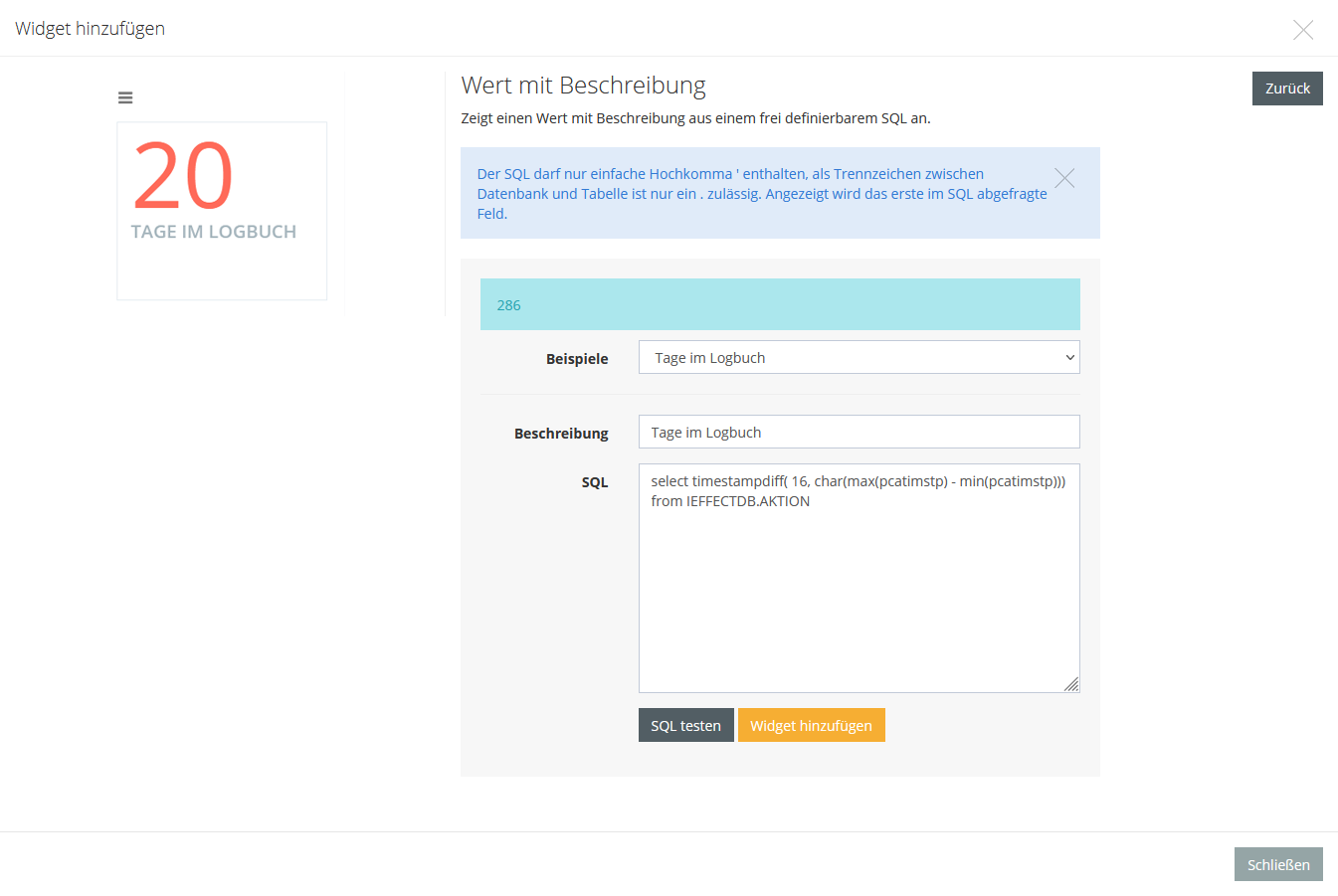The width and height of the screenshot is (1338, 896).
Task: Click the SQL result box showing 286
Action: [x=780, y=305]
